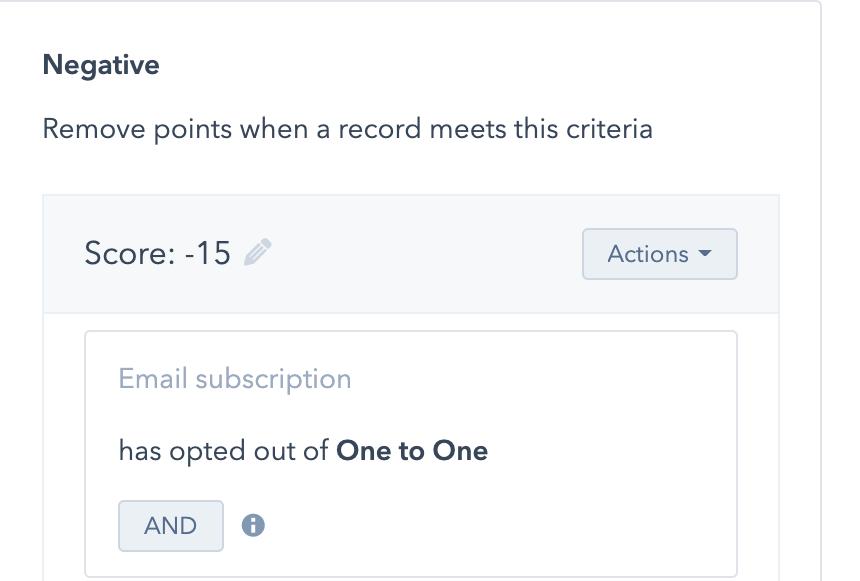The width and height of the screenshot is (860, 581).
Task: Click the pencil icon to edit score
Action: [257, 253]
